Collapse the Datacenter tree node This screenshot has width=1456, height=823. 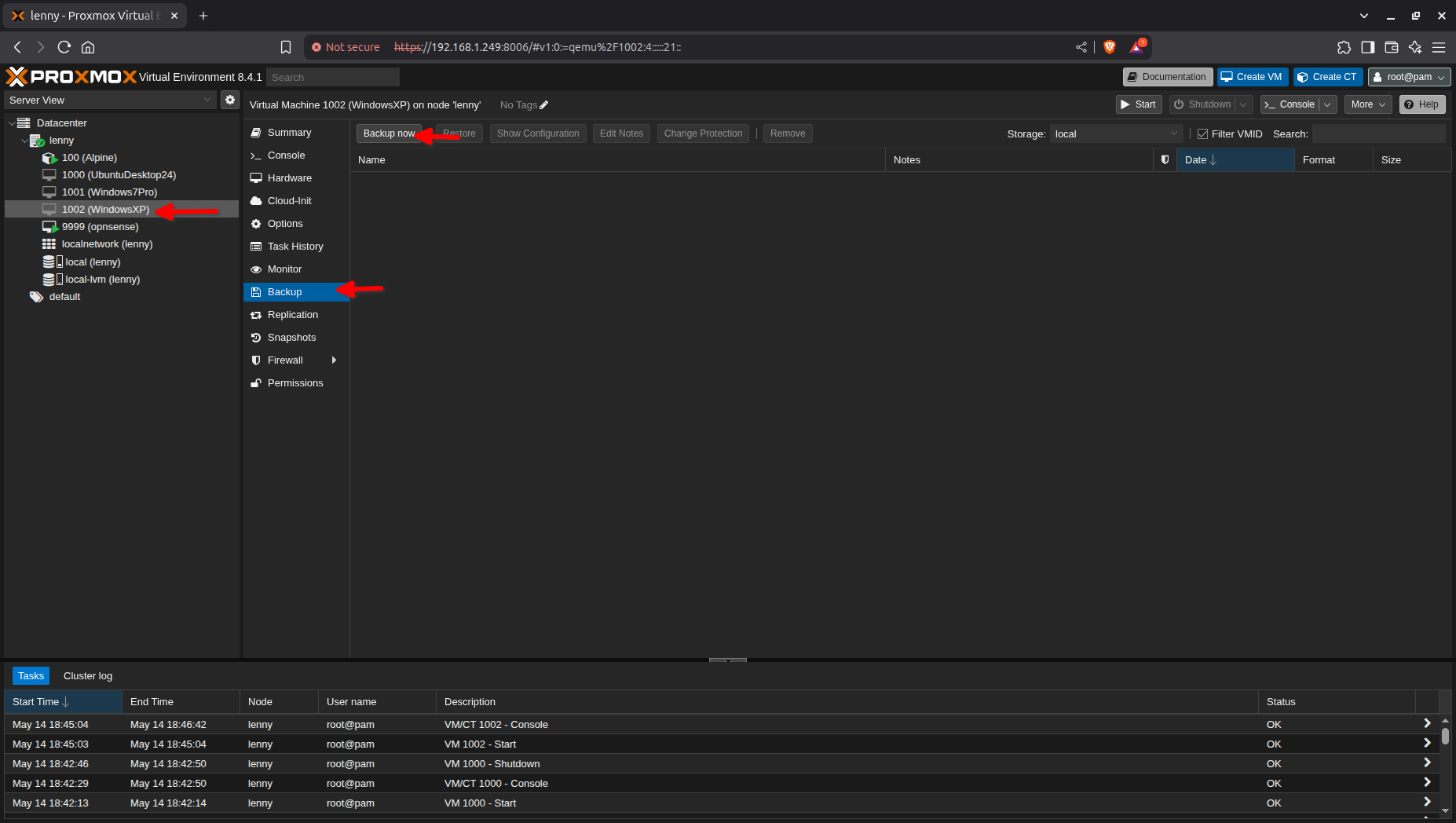(11, 123)
